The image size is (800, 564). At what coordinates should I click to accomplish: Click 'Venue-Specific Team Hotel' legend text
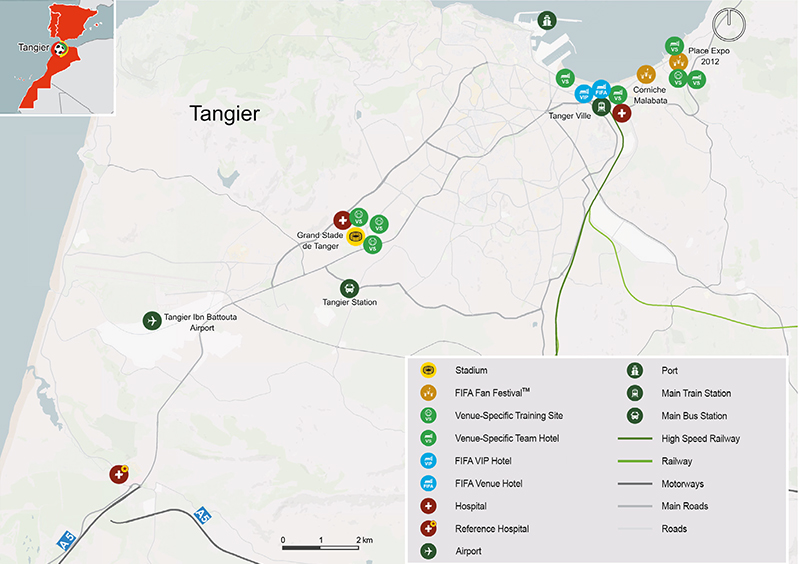pos(507,438)
